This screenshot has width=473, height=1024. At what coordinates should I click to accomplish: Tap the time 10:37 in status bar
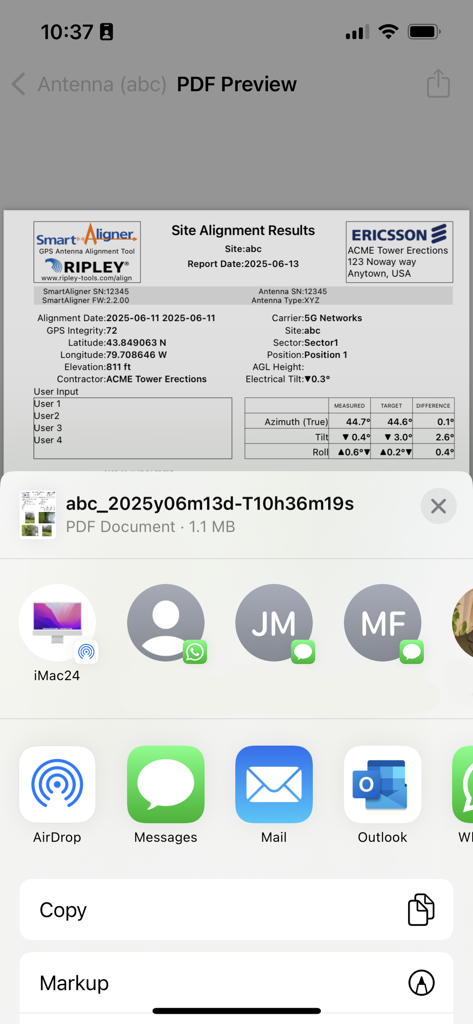tap(67, 31)
